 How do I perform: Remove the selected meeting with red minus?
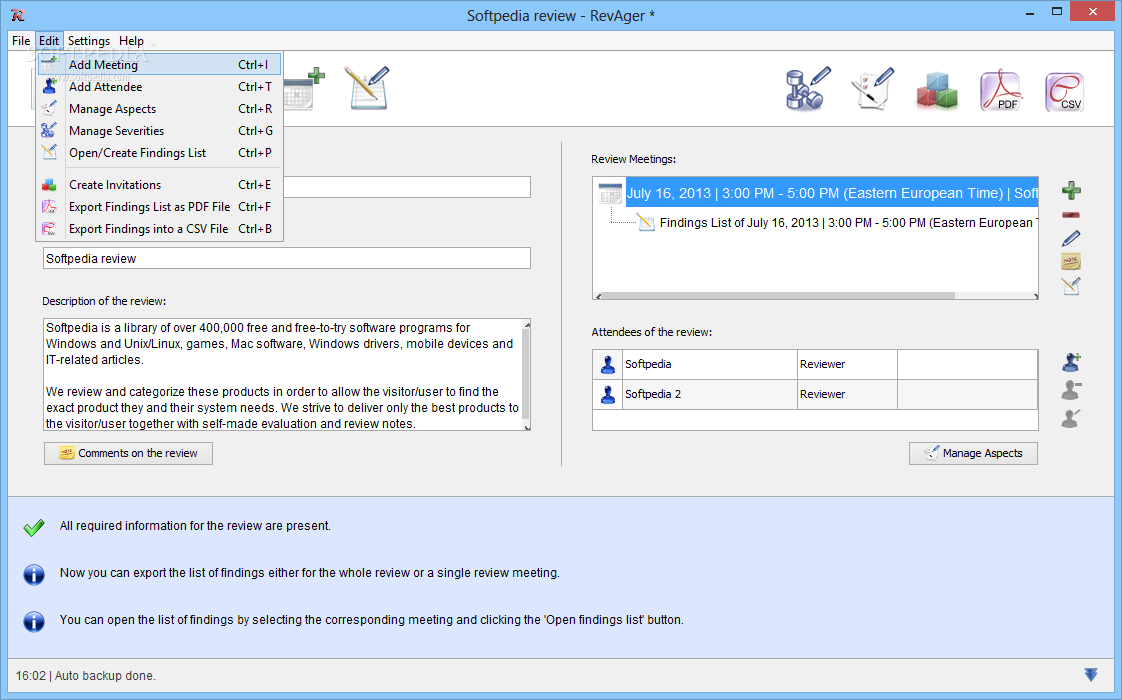pyautogui.click(x=1071, y=215)
